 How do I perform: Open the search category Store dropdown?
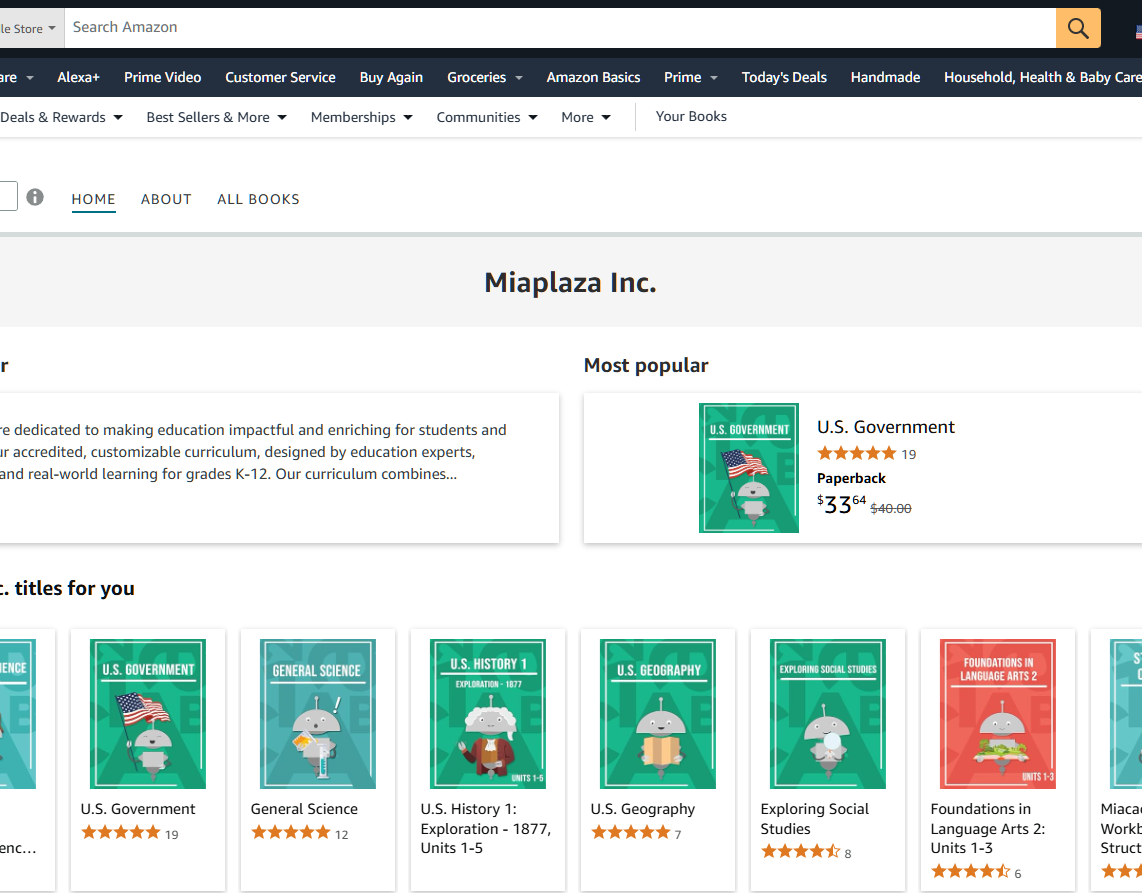click(29, 28)
